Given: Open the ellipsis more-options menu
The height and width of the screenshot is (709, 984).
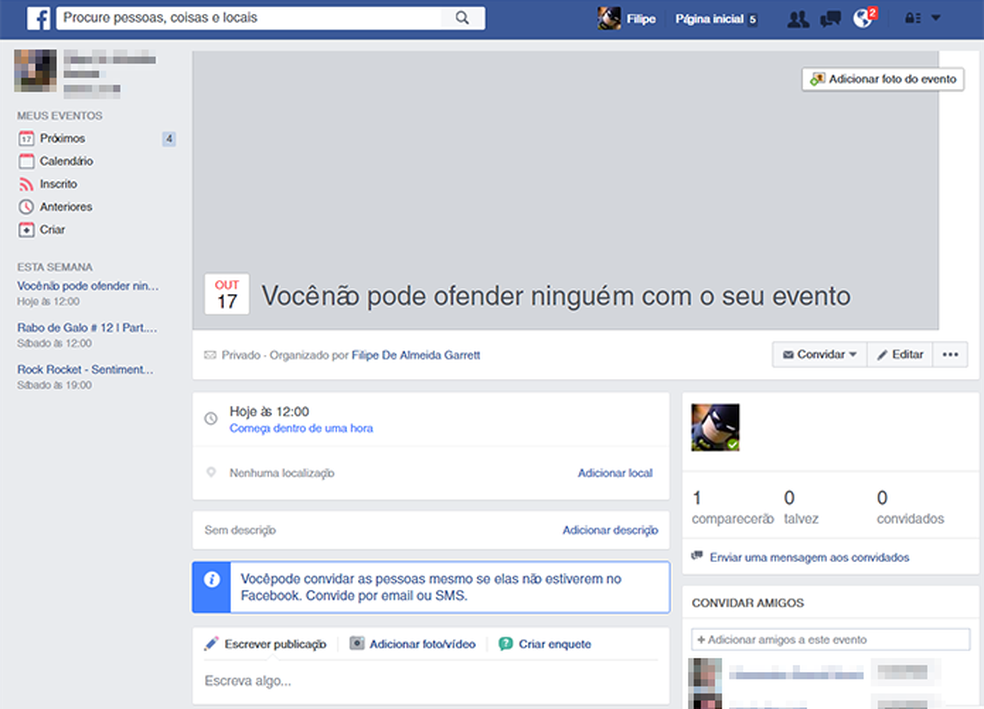Looking at the screenshot, I should coord(948,354).
